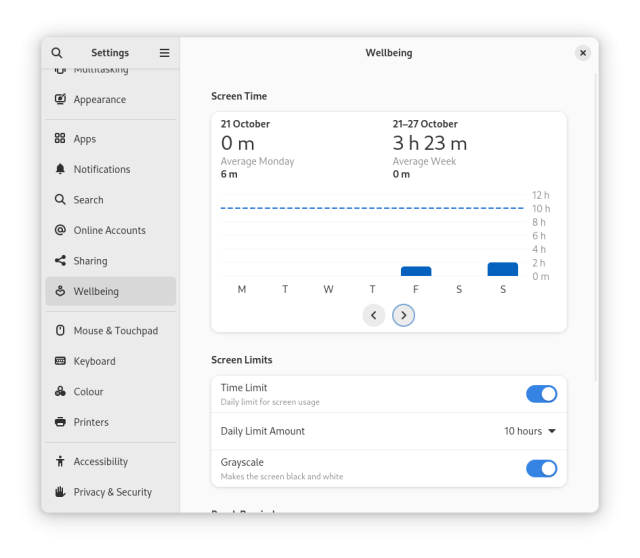This screenshot has height=558, width=640.
Task: Click the Appearance icon in sidebar
Action: 60,100
